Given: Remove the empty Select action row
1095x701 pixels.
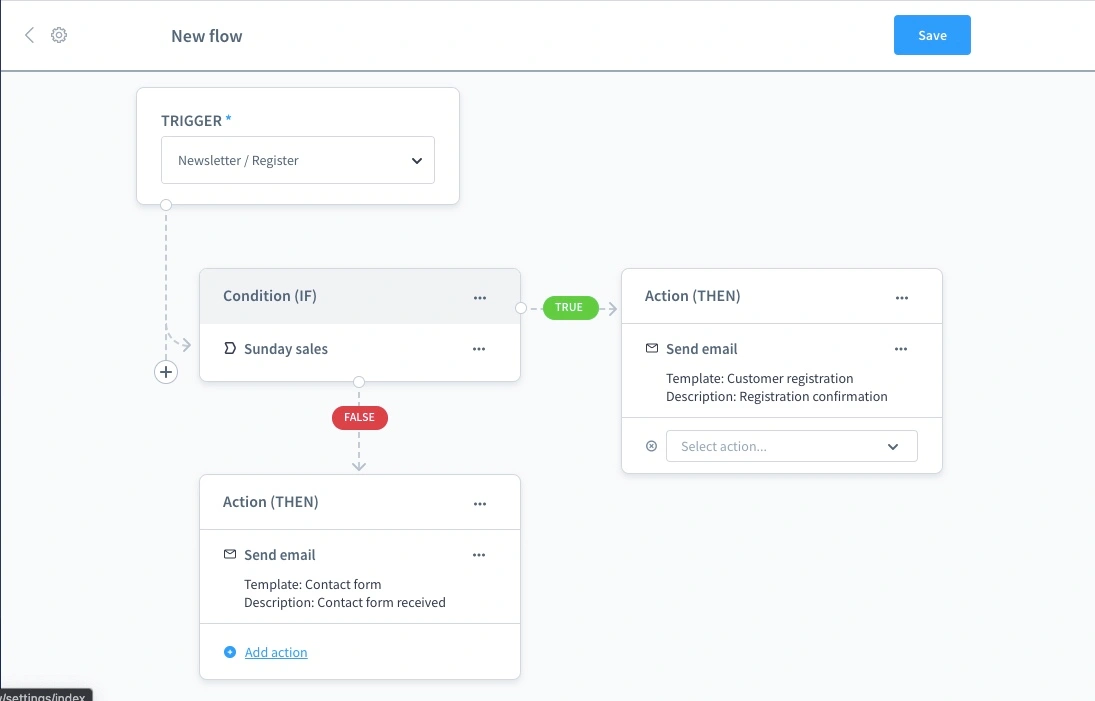Looking at the screenshot, I should (x=651, y=447).
